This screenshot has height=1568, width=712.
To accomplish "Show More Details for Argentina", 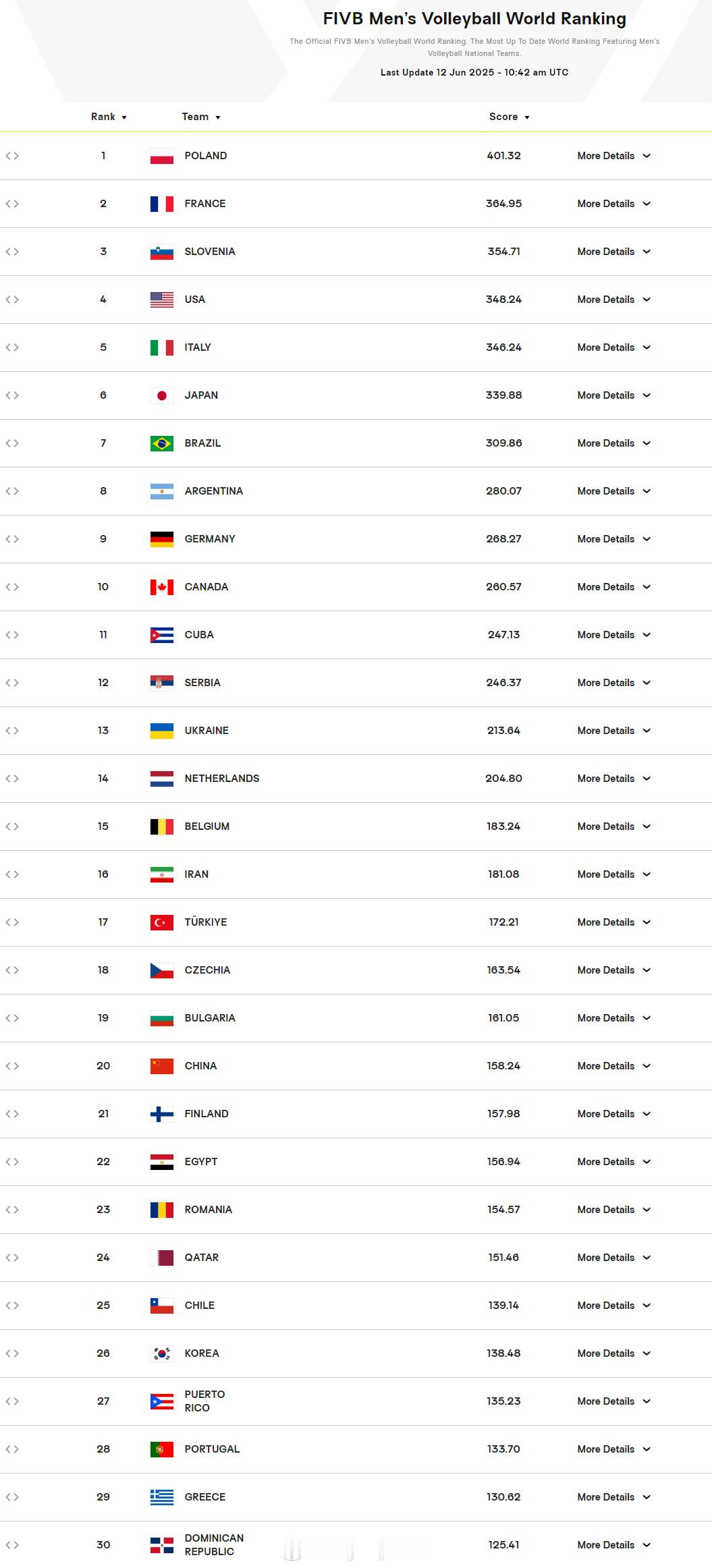I will coord(613,491).
